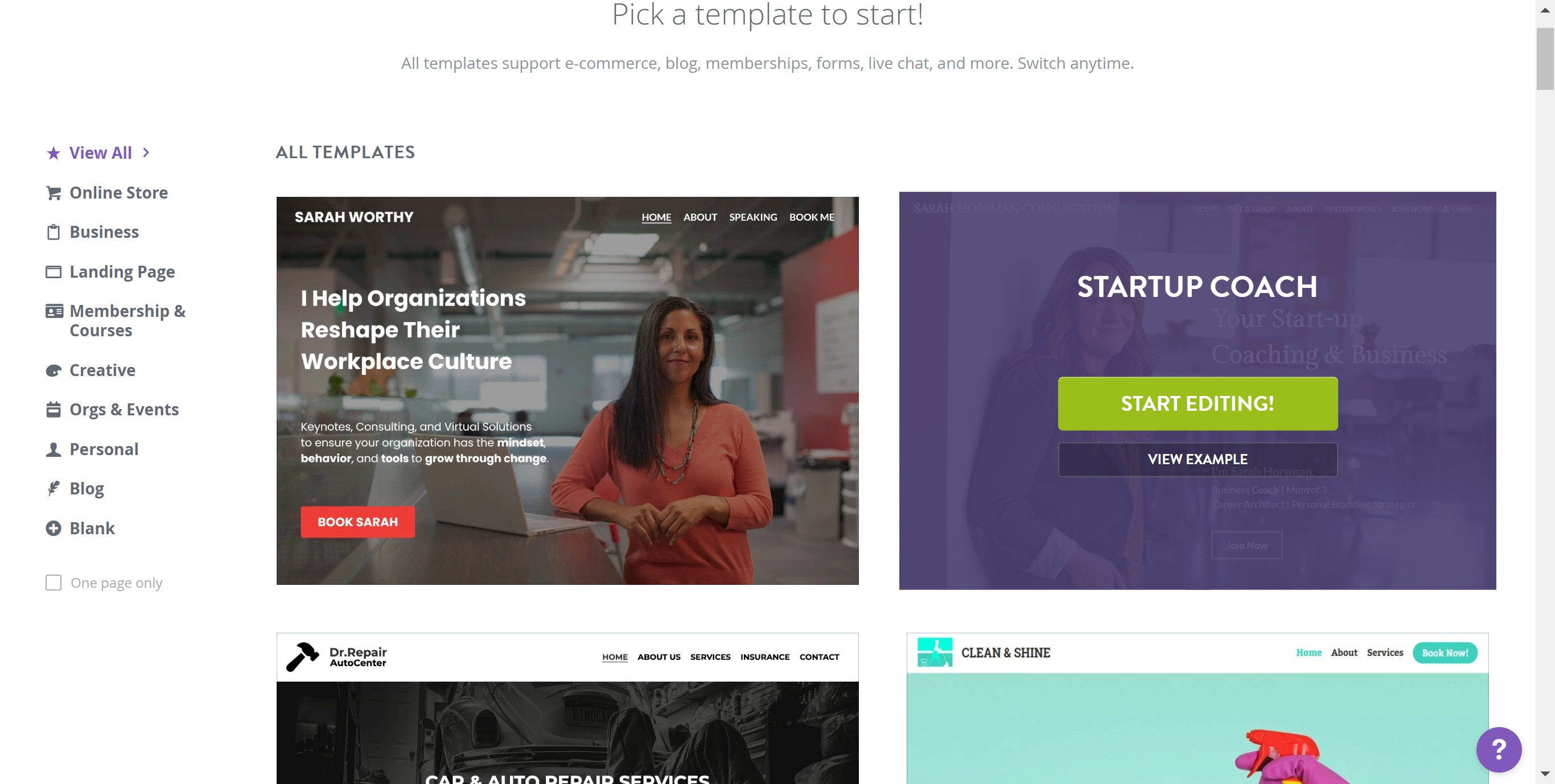The image size is (1555, 784).
Task: Click the Membership & Courses card icon
Action: pos(54,311)
